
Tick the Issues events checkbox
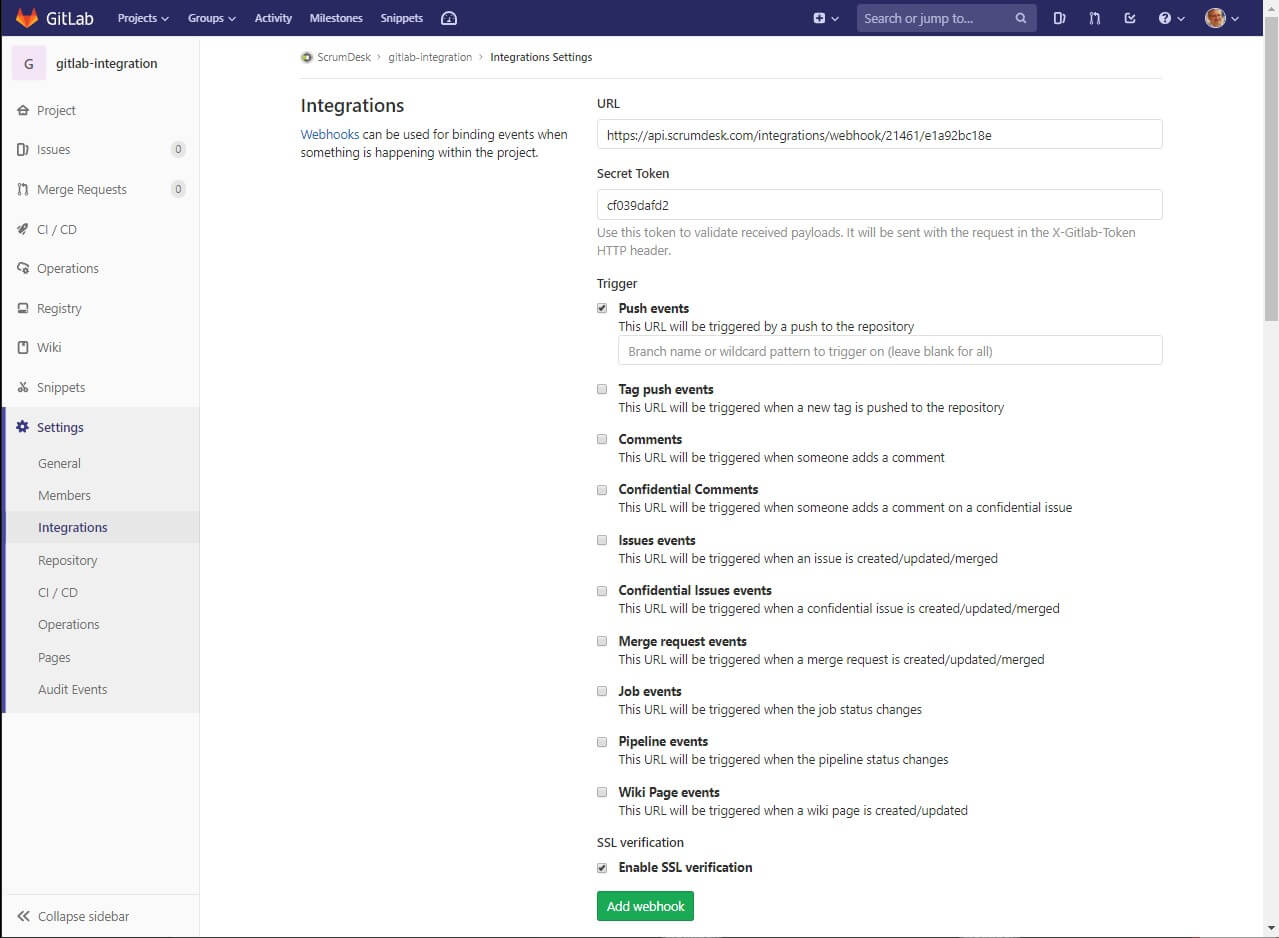click(x=602, y=540)
